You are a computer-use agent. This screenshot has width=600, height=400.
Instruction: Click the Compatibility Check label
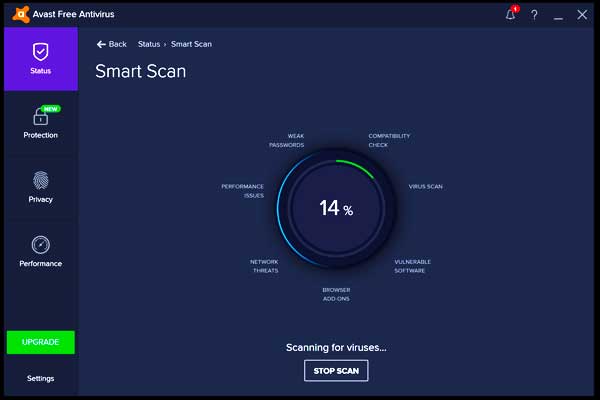tap(389, 140)
